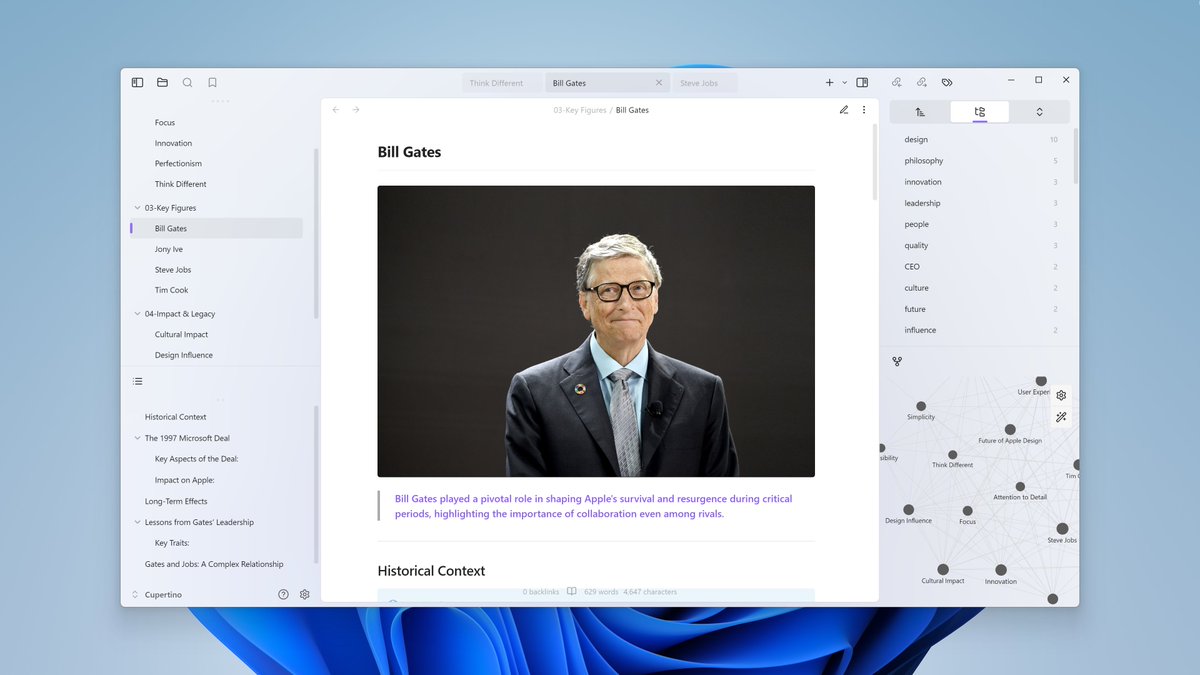Open the note's more options menu

pyautogui.click(x=864, y=110)
